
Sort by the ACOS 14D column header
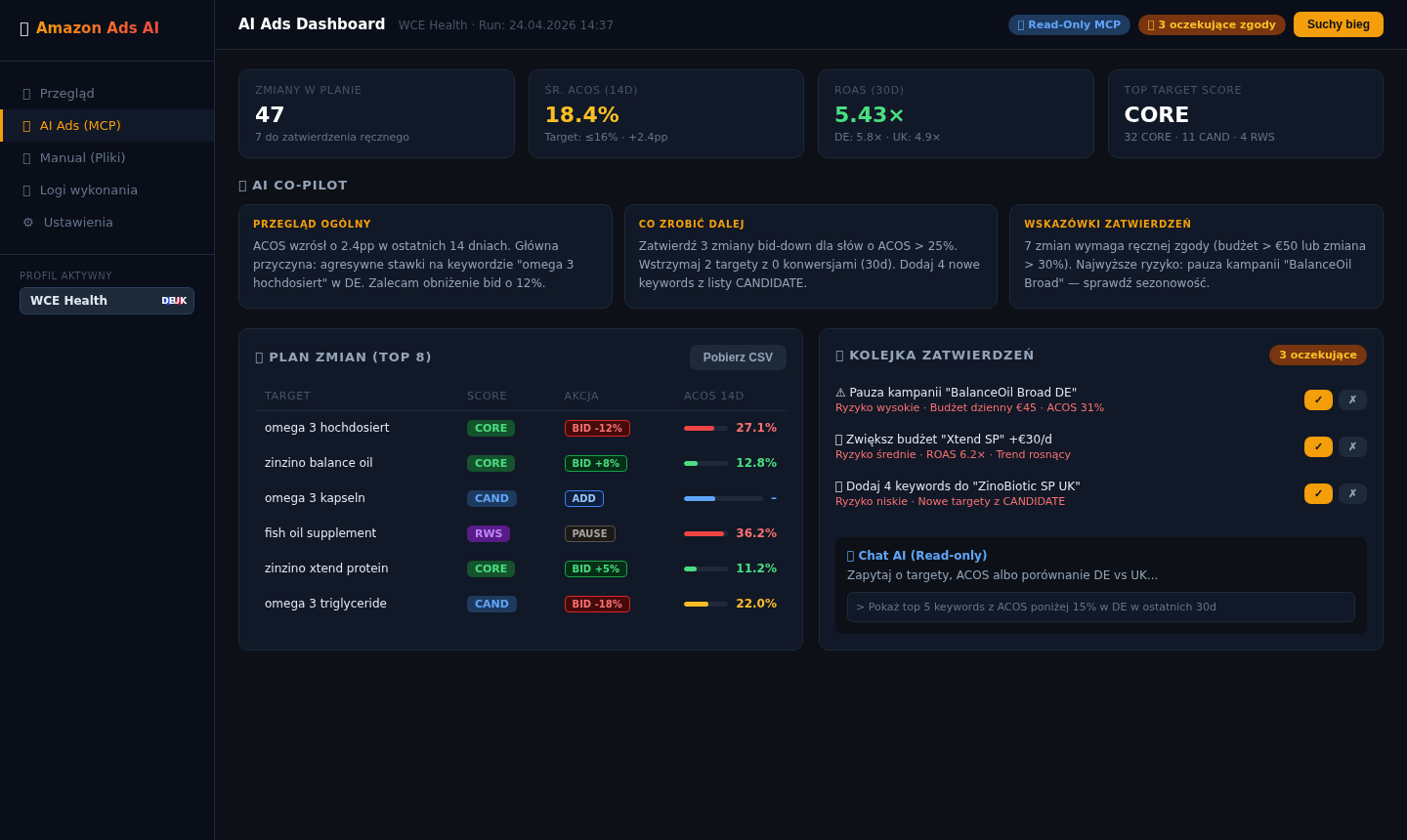[714, 396]
